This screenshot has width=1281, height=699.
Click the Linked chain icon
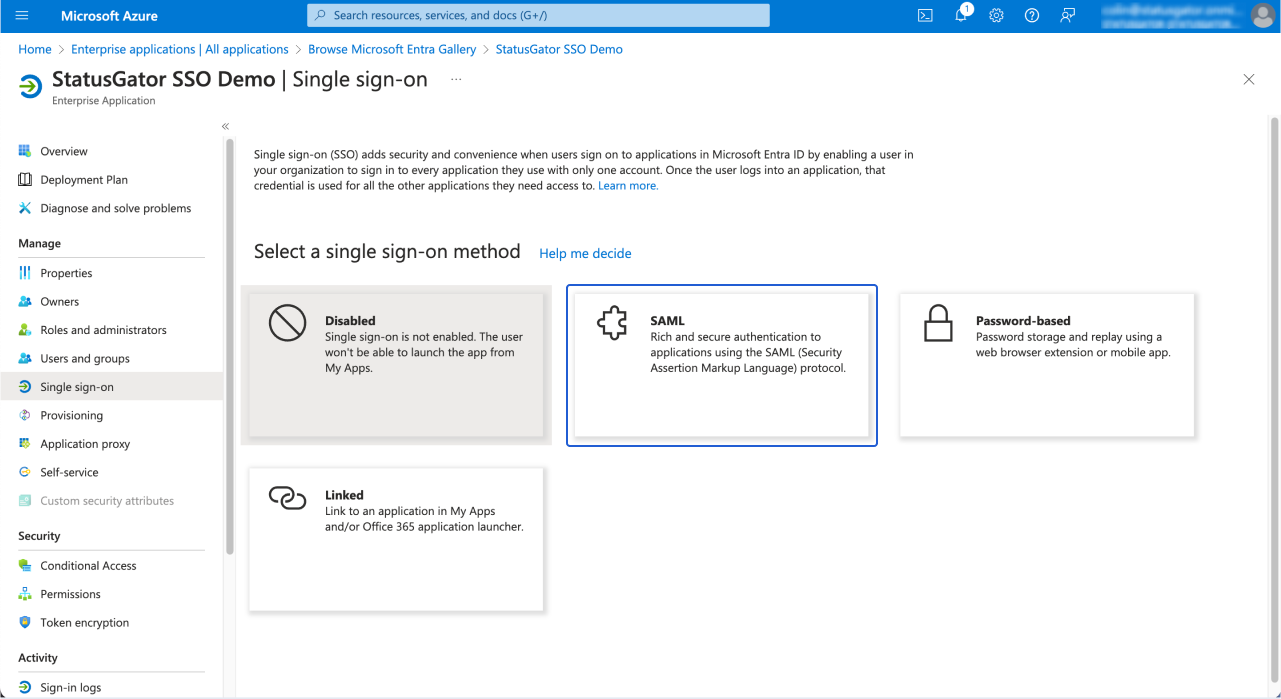point(287,497)
